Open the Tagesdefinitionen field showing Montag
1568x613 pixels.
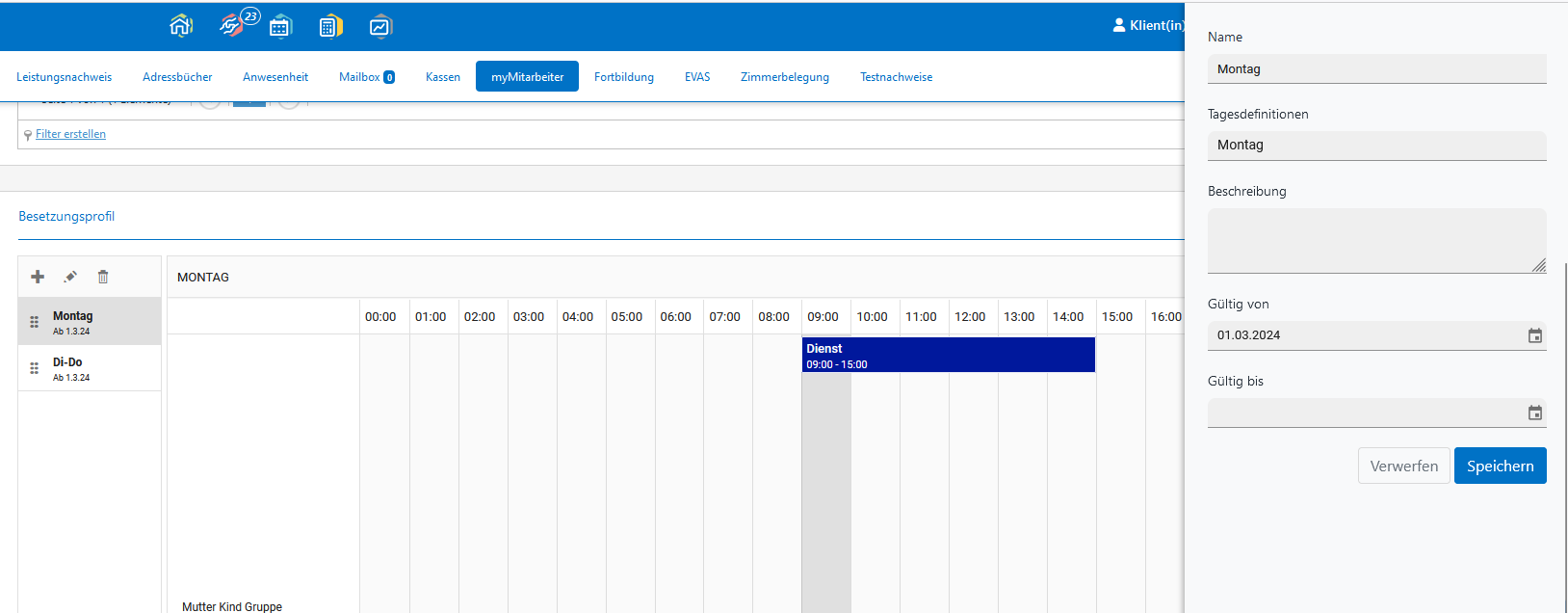click(1375, 146)
